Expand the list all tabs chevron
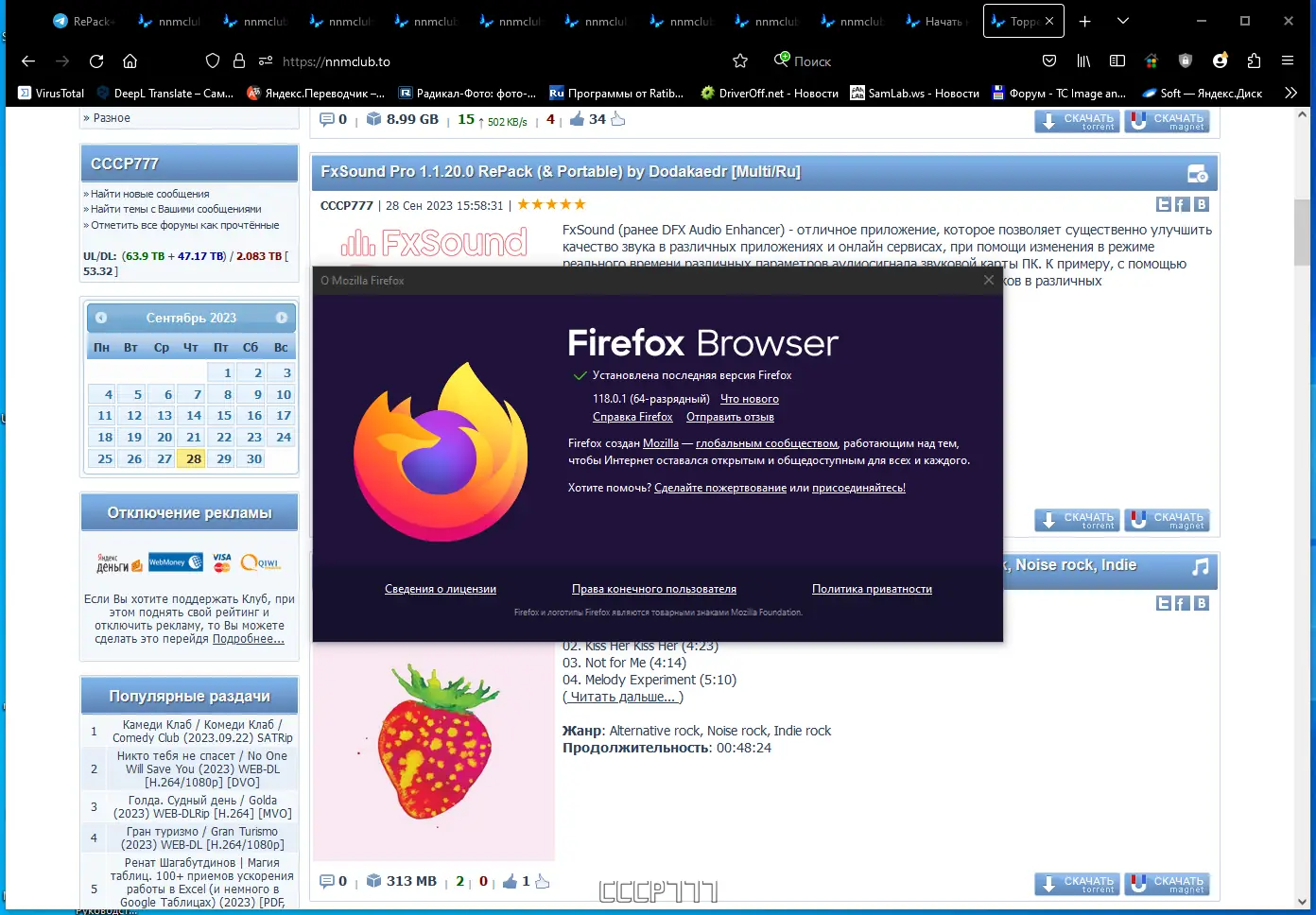 click(x=1123, y=21)
